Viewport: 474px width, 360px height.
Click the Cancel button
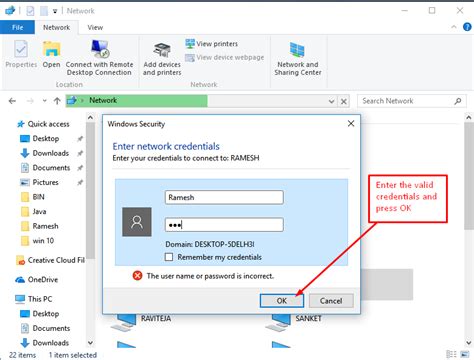(331, 301)
